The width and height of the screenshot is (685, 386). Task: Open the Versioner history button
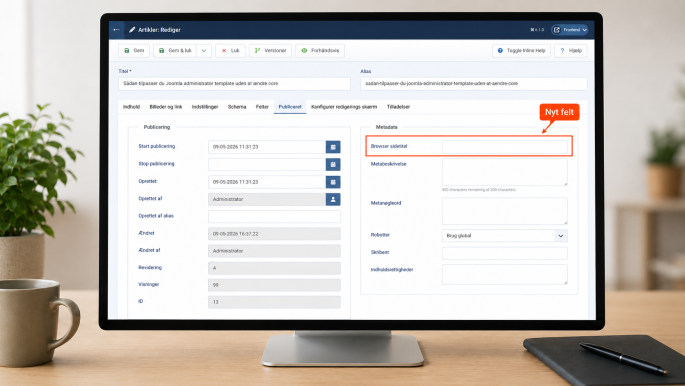pos(270,51)
